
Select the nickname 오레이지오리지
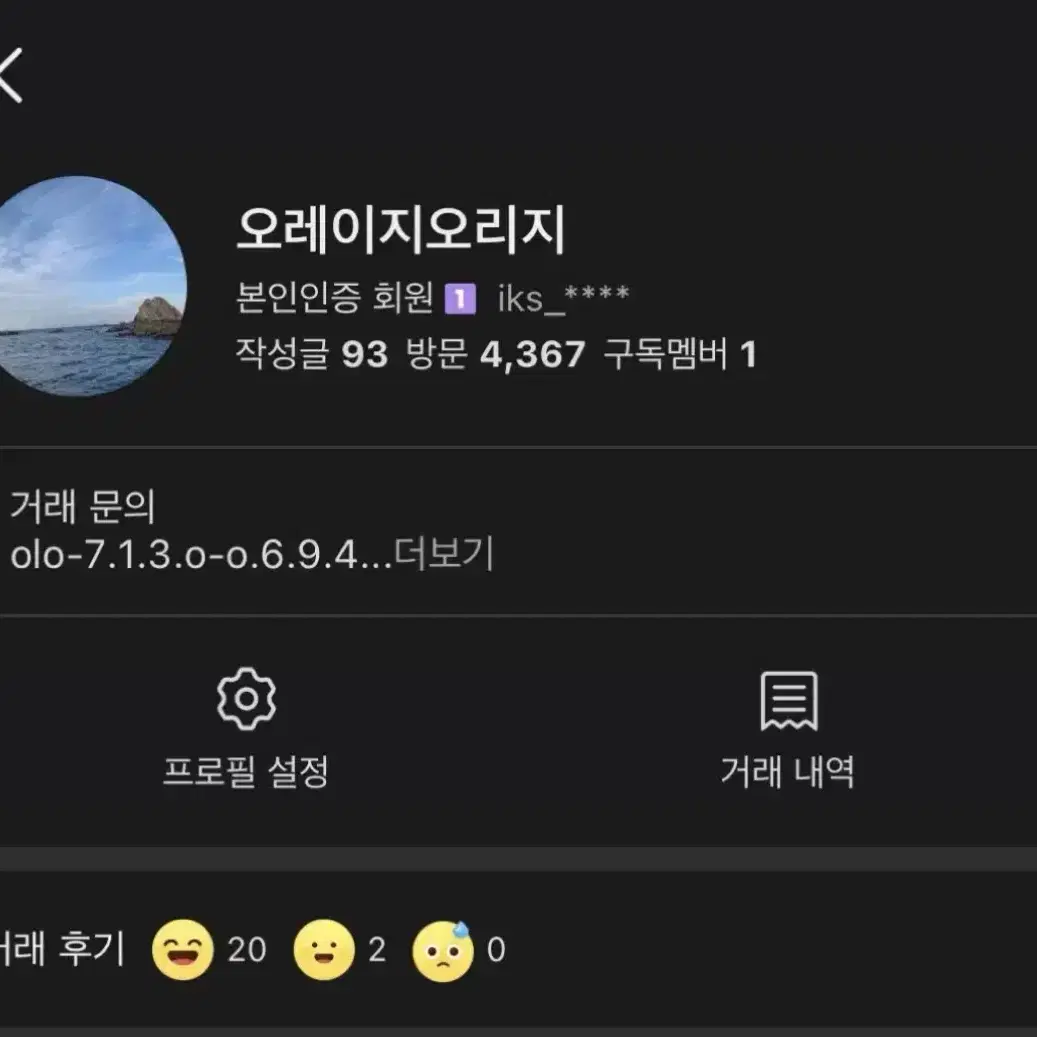(401, 229)
